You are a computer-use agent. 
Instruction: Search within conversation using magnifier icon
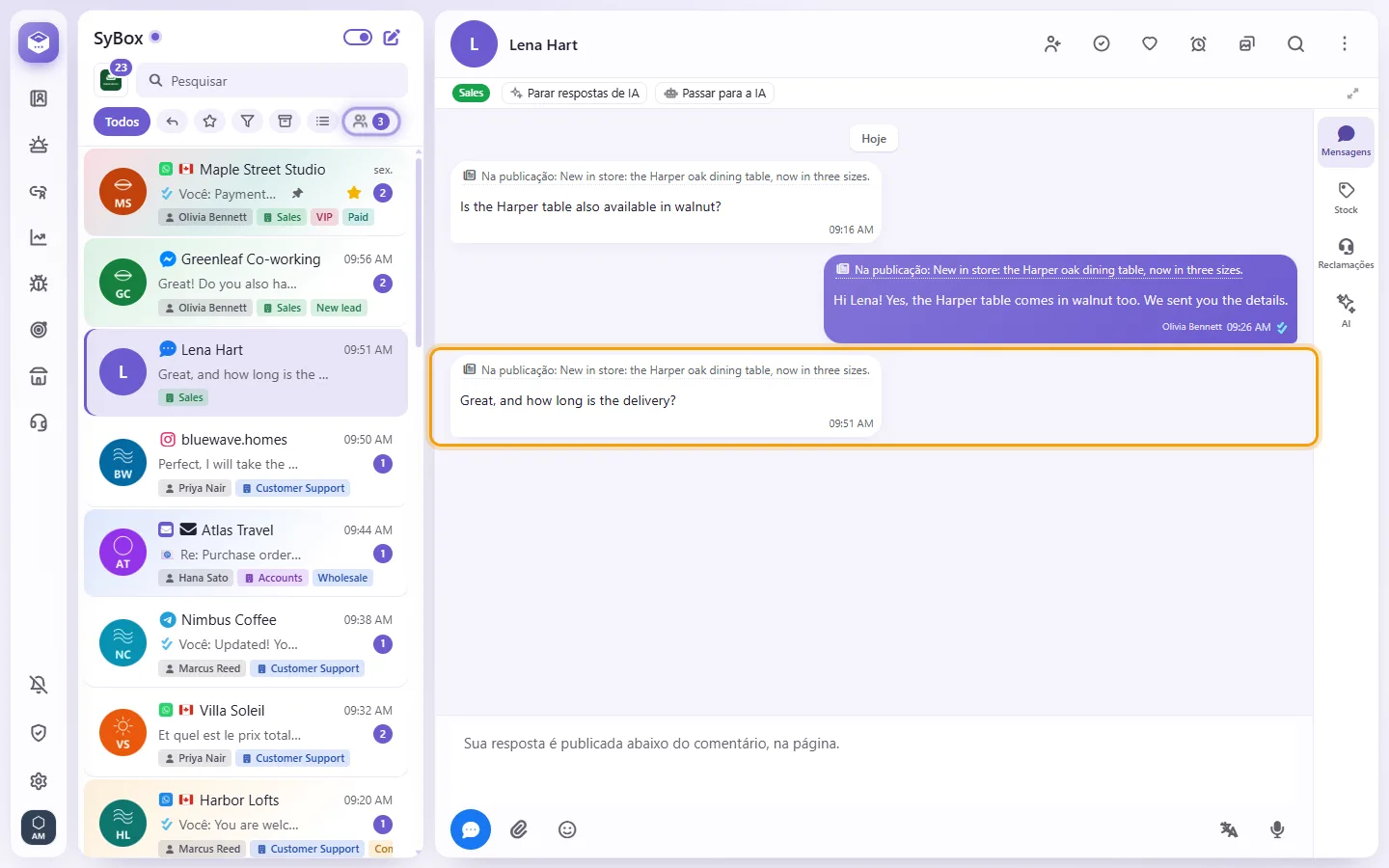click(x=1295, y=44)
